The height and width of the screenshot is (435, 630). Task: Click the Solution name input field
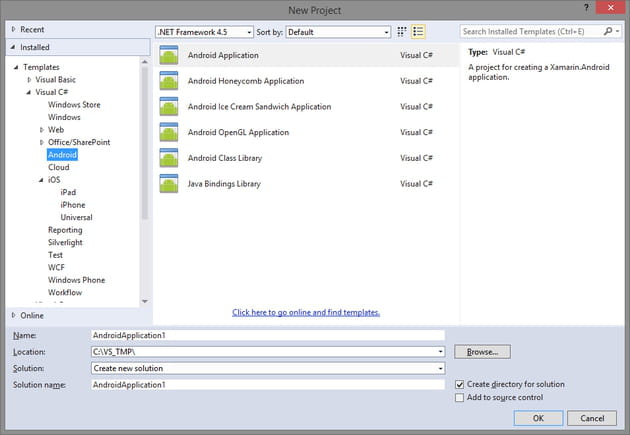[x=268, y=385]
